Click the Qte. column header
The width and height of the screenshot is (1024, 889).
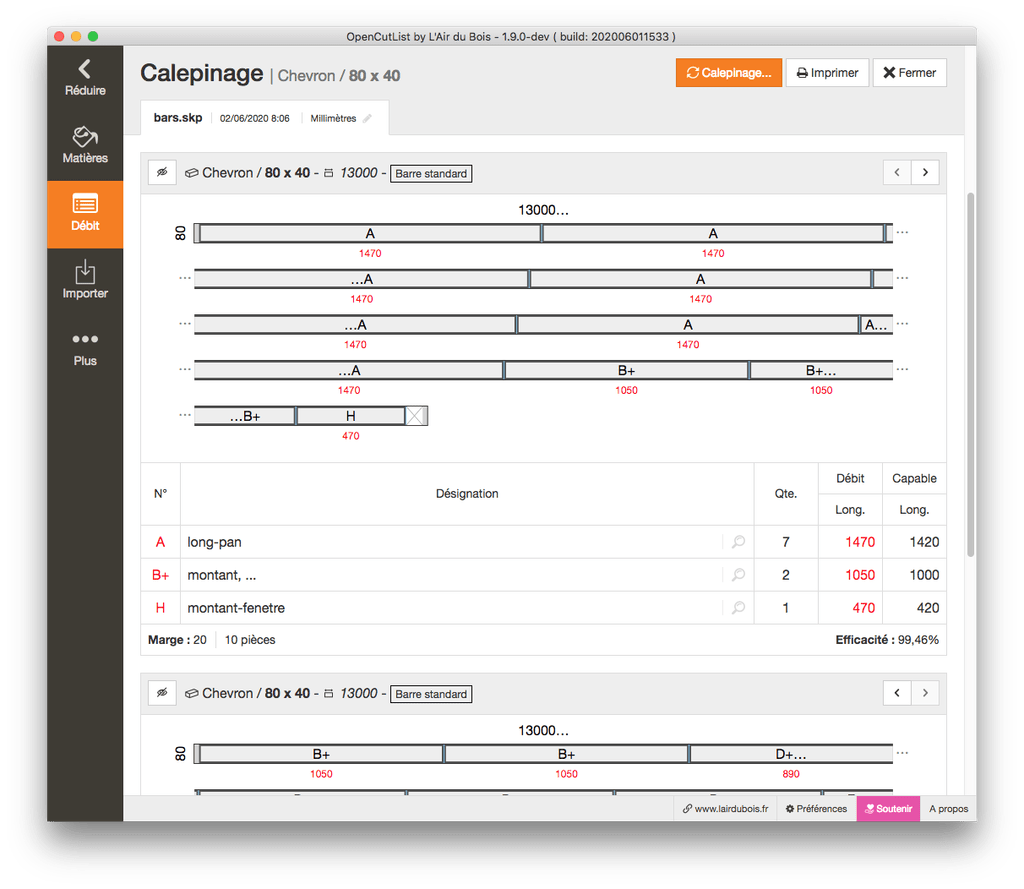click(x=786, y=494)
